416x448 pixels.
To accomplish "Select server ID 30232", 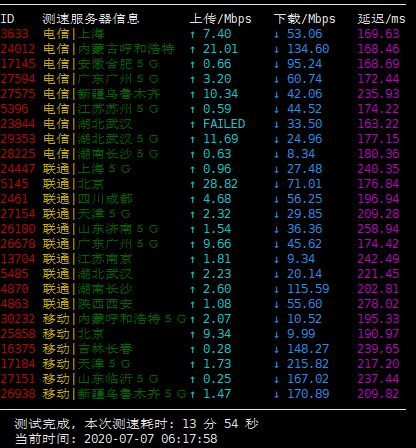I will (x=18, y=319).
